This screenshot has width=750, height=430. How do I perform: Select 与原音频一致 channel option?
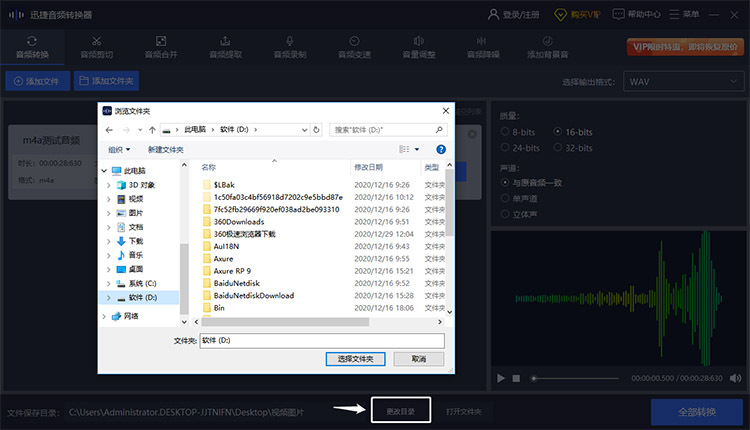[x=505, y=182]
